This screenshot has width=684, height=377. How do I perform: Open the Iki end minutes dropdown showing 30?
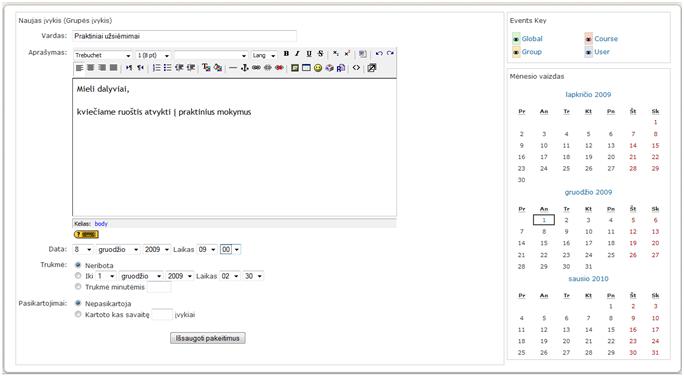(x=253, y=276)
